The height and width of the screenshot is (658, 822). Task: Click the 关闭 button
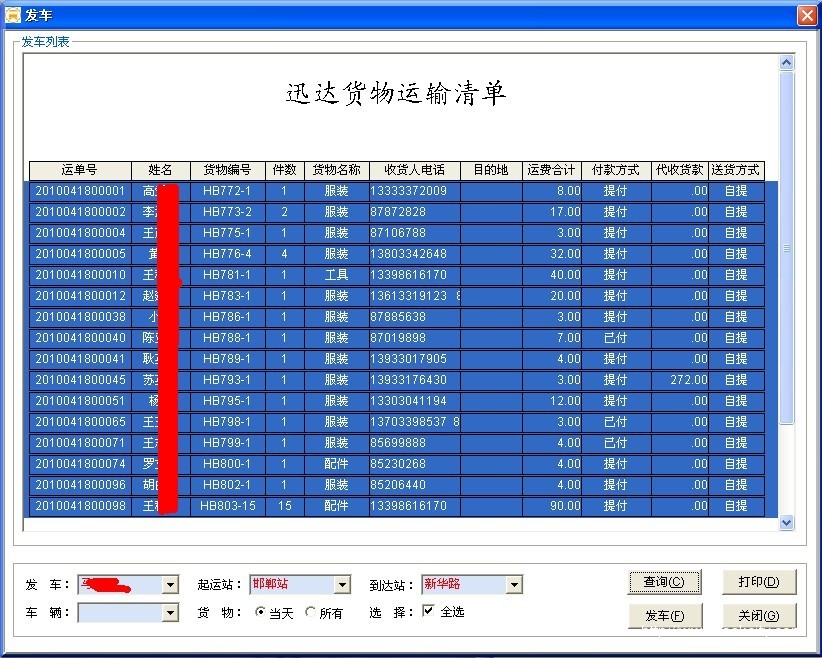coord(759,616)
